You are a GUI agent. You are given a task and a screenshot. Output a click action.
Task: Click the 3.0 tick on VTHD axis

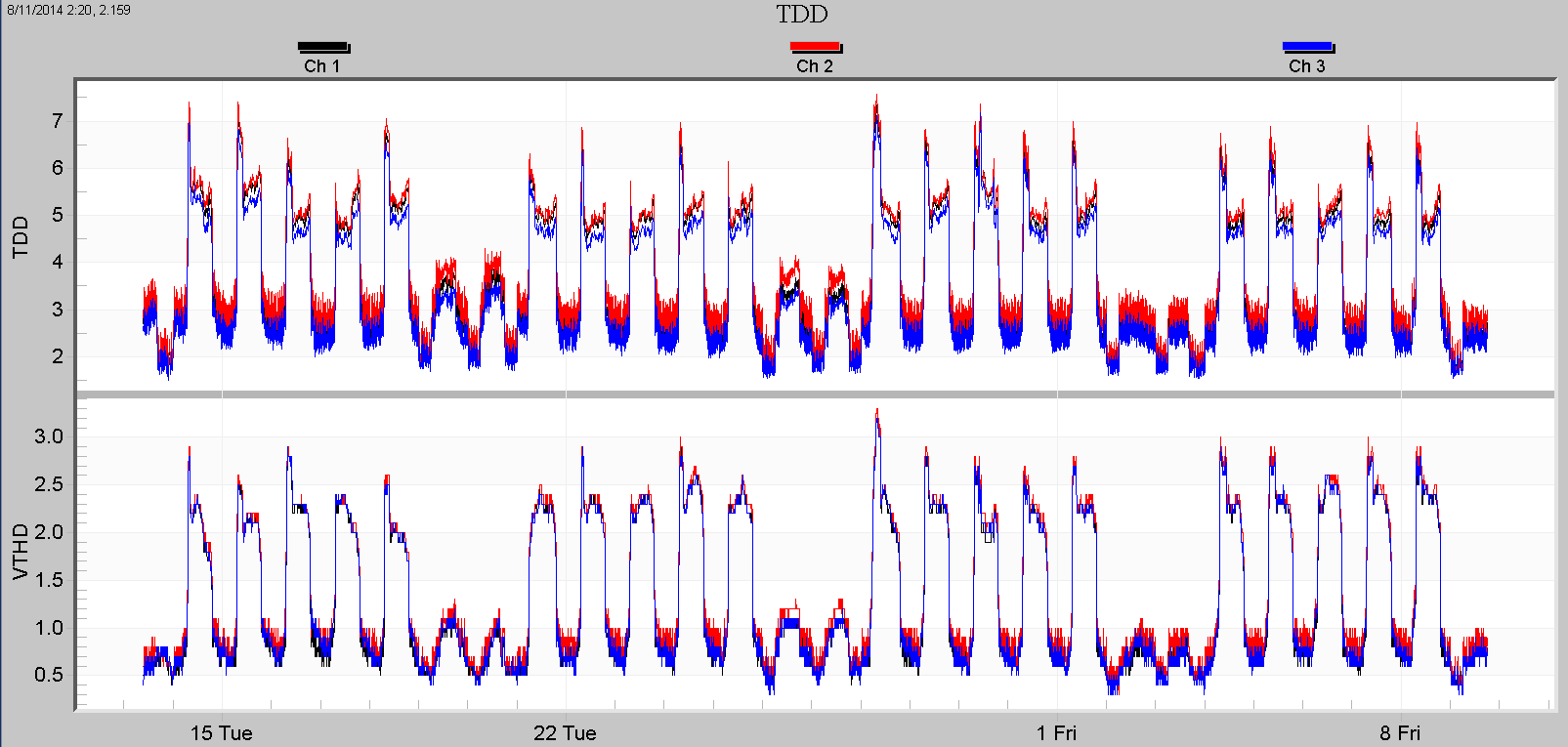[49, 436]
